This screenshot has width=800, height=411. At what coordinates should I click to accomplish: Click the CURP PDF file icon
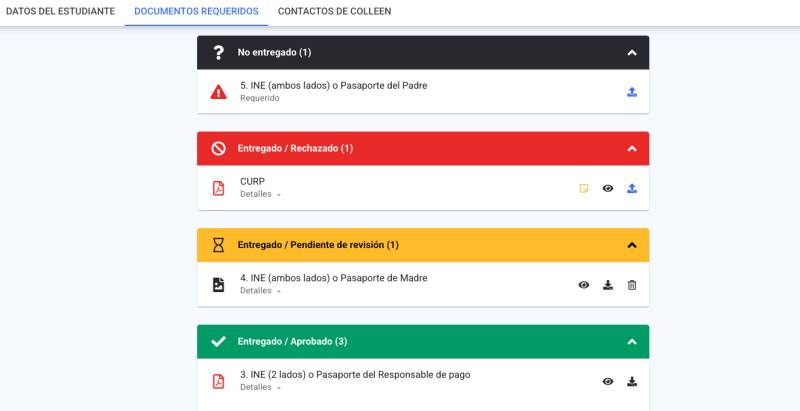tap(218, 188)
